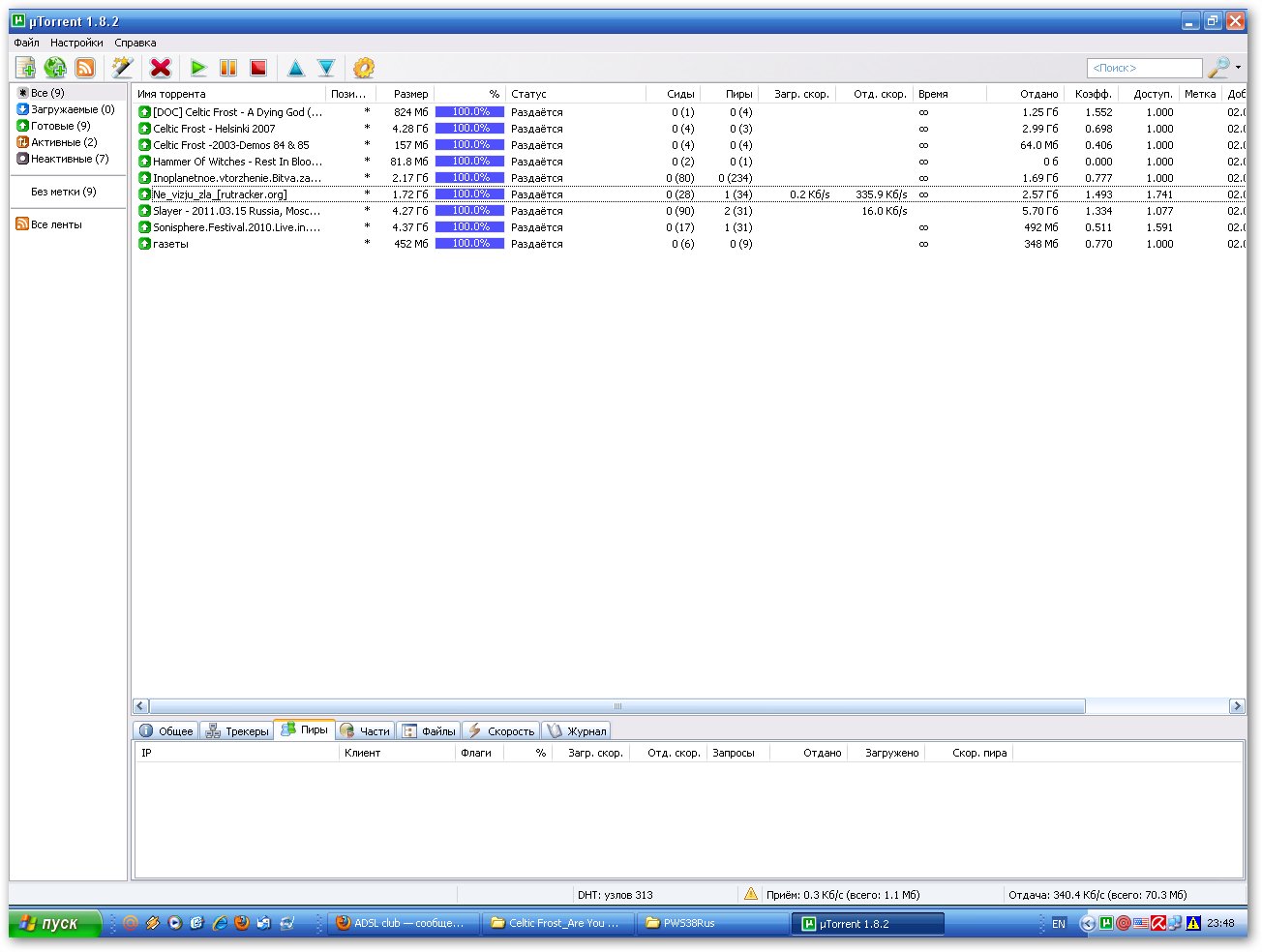Sort by Пиры column header
Image resolution: width=1262 pixels, height=952 pixels.
point(729,94)
